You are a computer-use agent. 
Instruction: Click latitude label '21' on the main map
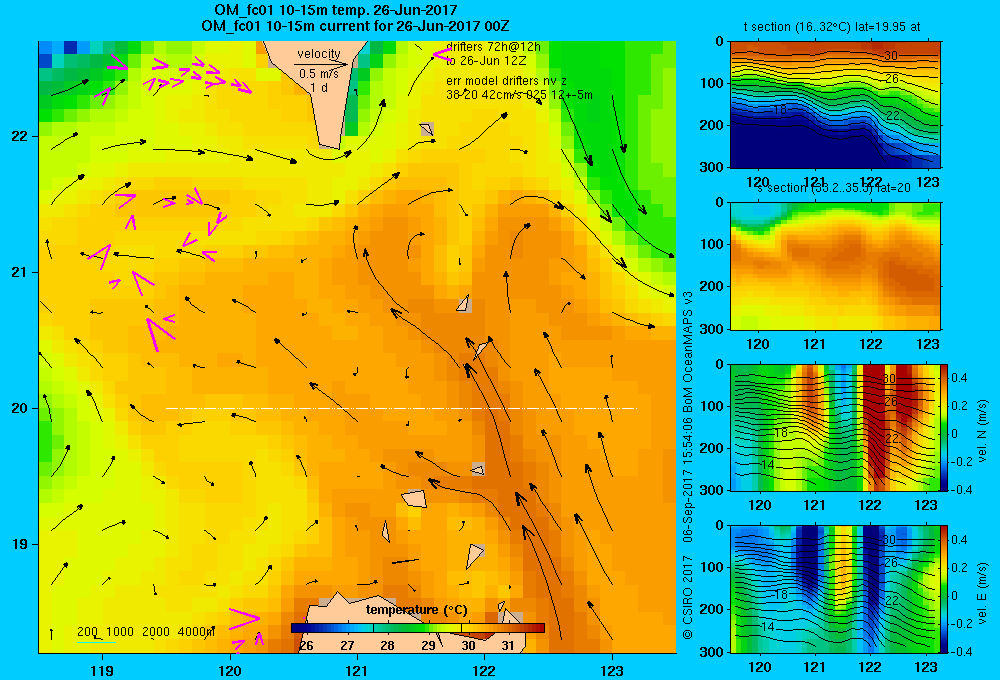20,272
